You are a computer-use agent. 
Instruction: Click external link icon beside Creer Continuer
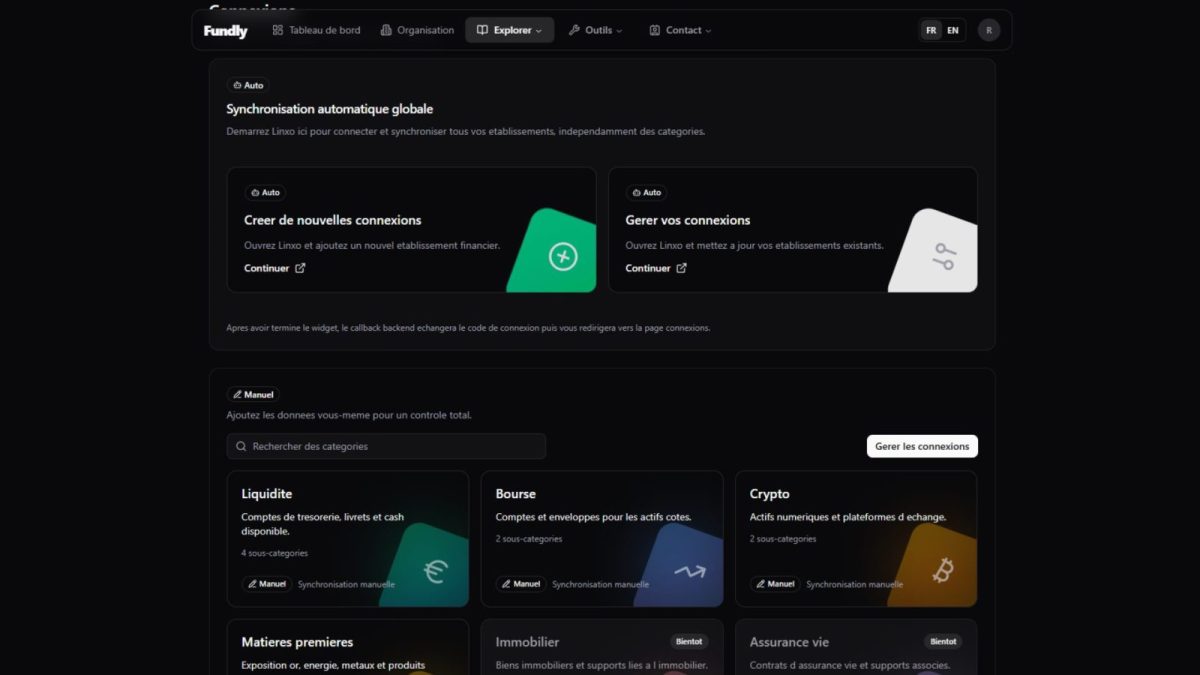coord(300,268)
